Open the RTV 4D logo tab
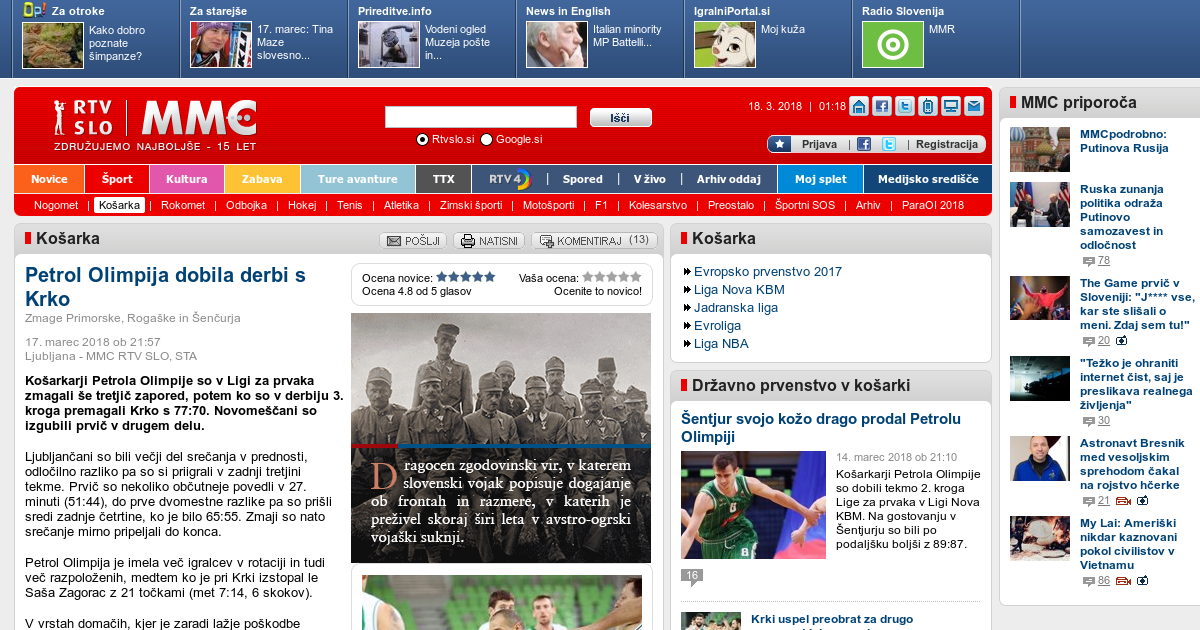The height and width of the screenshot is (630, 1200). coord(508,179)
